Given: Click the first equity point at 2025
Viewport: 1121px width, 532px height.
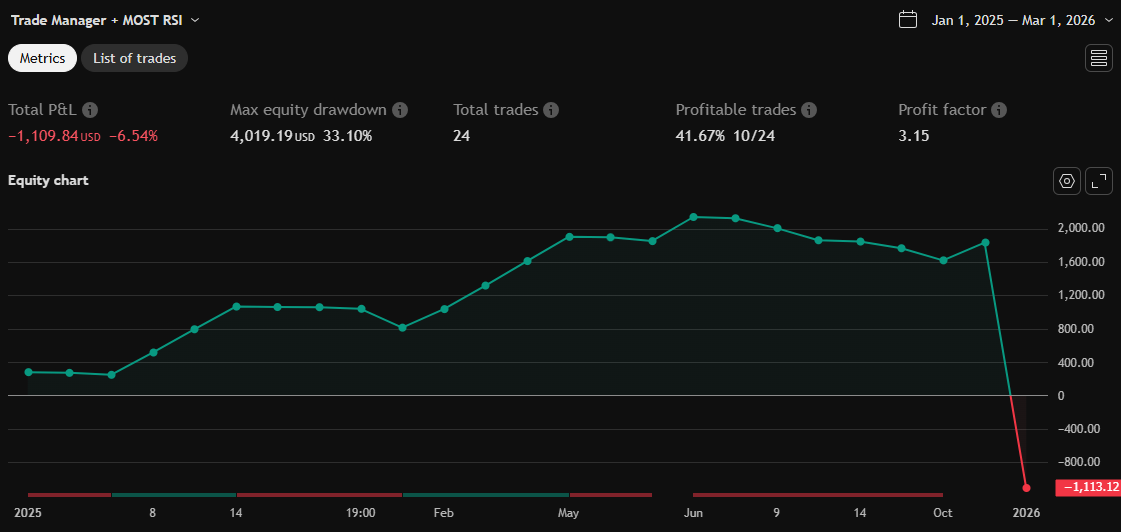Looking at the screenshot, I should click(x=28, y=372).
